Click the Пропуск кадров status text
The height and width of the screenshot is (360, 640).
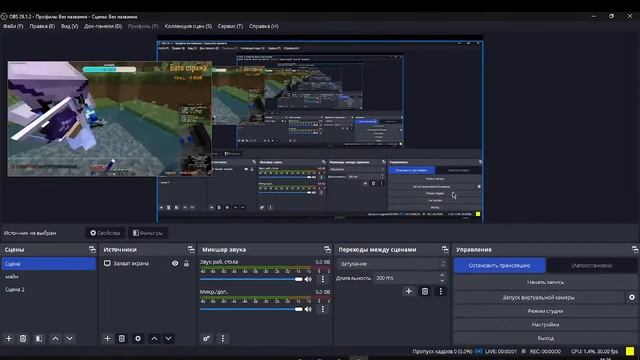coord(442,351)
